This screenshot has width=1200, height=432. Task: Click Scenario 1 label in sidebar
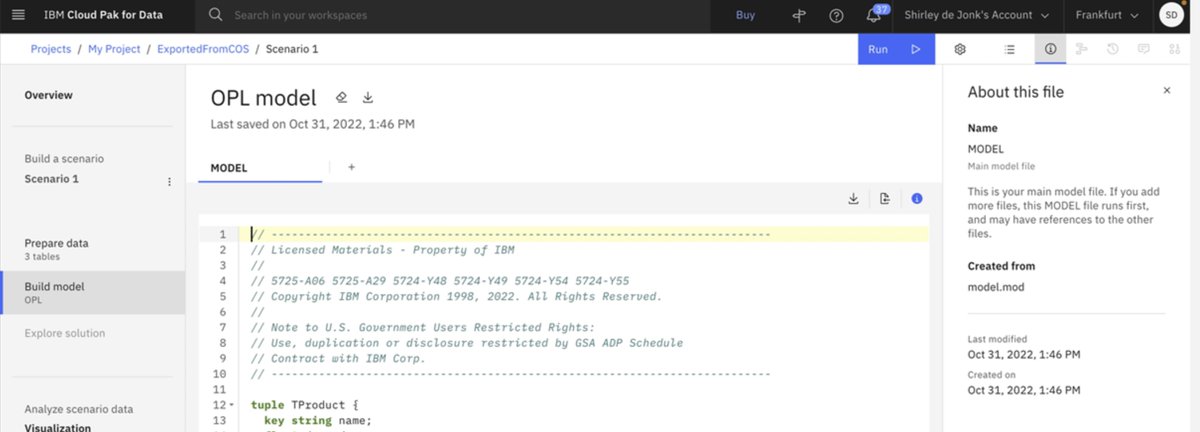tap(51, 179)
